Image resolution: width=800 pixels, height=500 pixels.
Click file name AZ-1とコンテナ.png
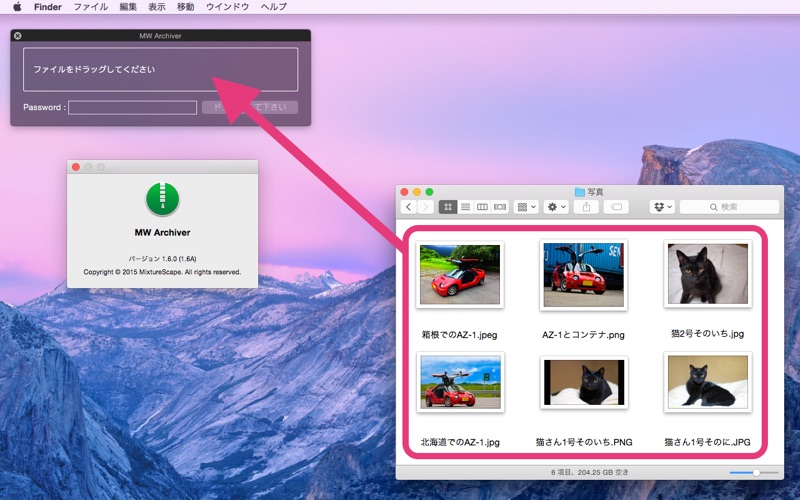[x=583, y=335]
